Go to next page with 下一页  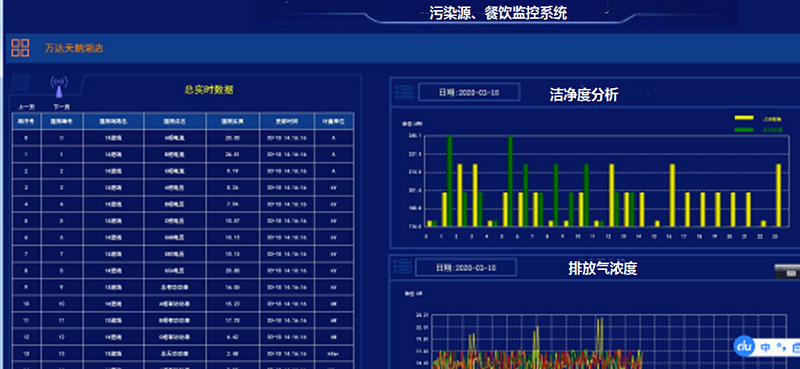[x=62, y=107]
